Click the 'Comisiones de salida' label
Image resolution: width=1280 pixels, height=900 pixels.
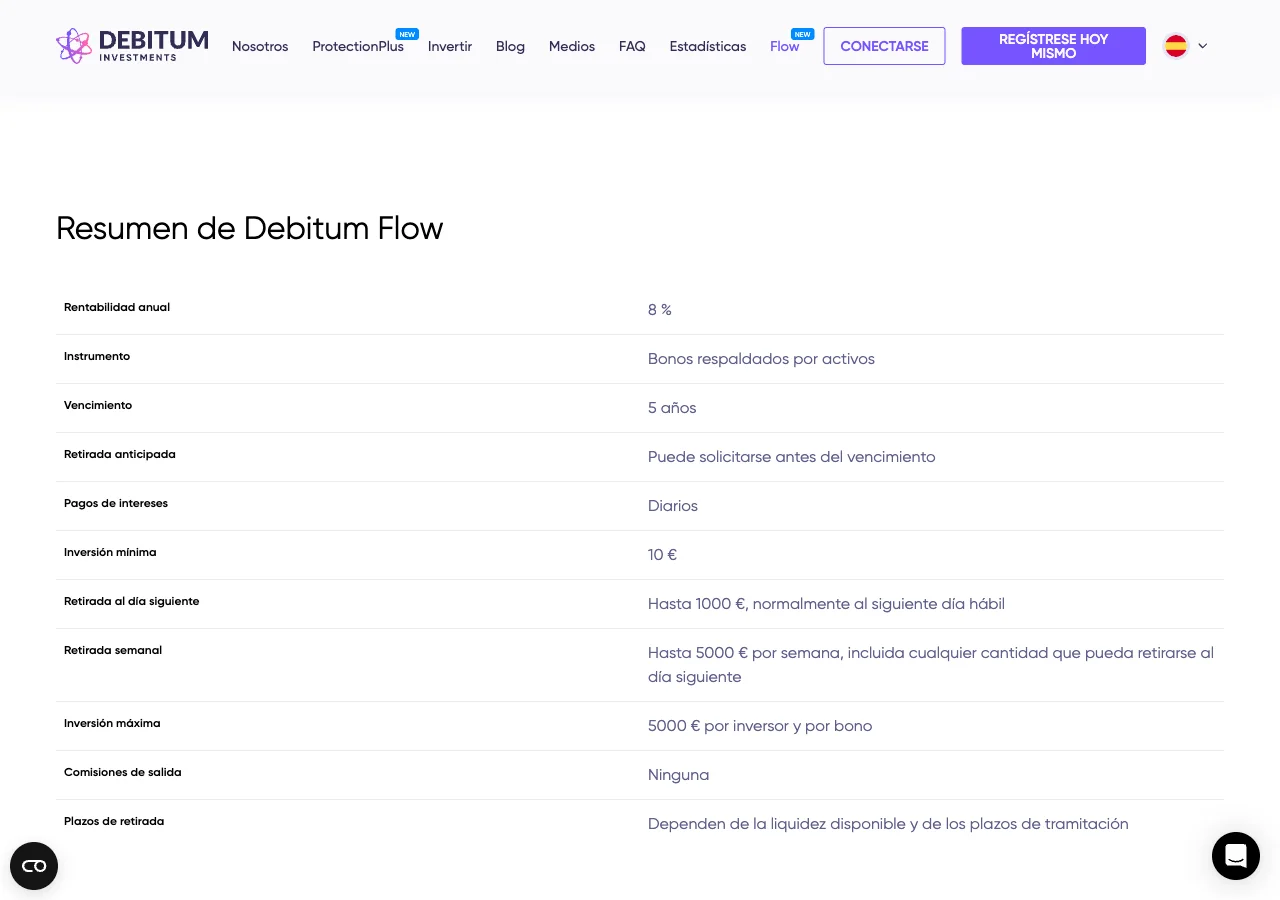[123, 772]
